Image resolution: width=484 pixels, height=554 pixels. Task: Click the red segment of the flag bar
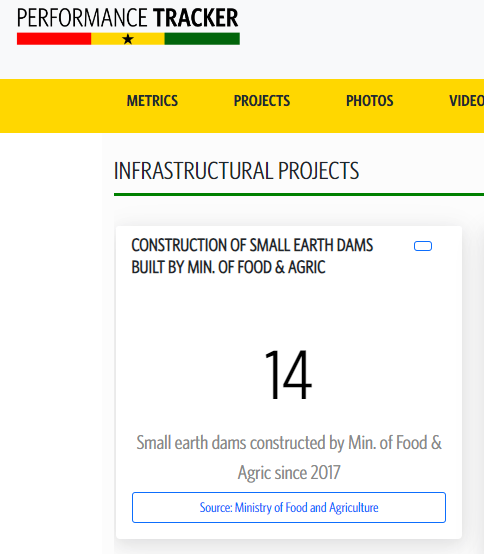click(x=54, y=39)
